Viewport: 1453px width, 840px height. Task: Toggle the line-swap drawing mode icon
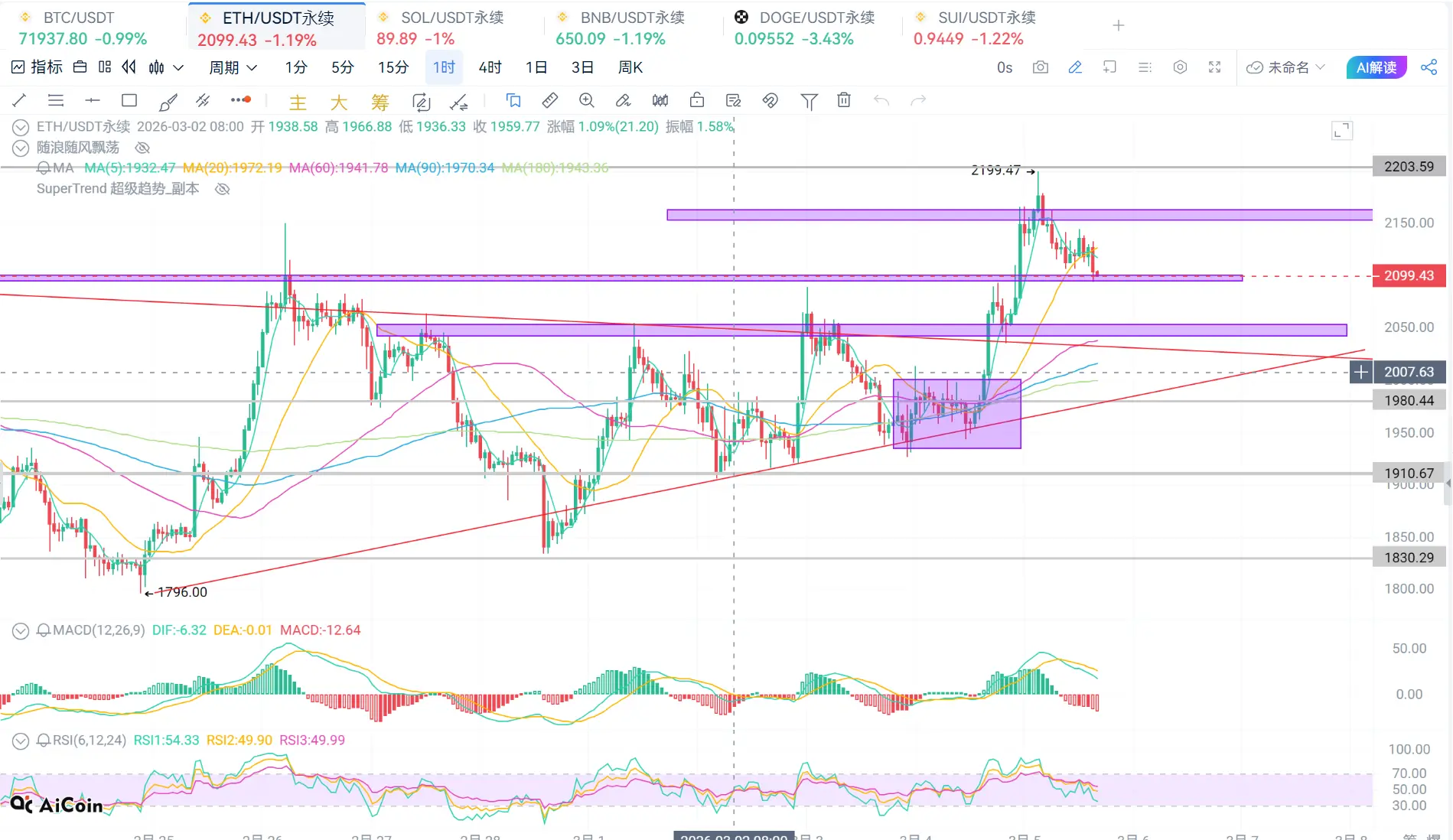459,102
